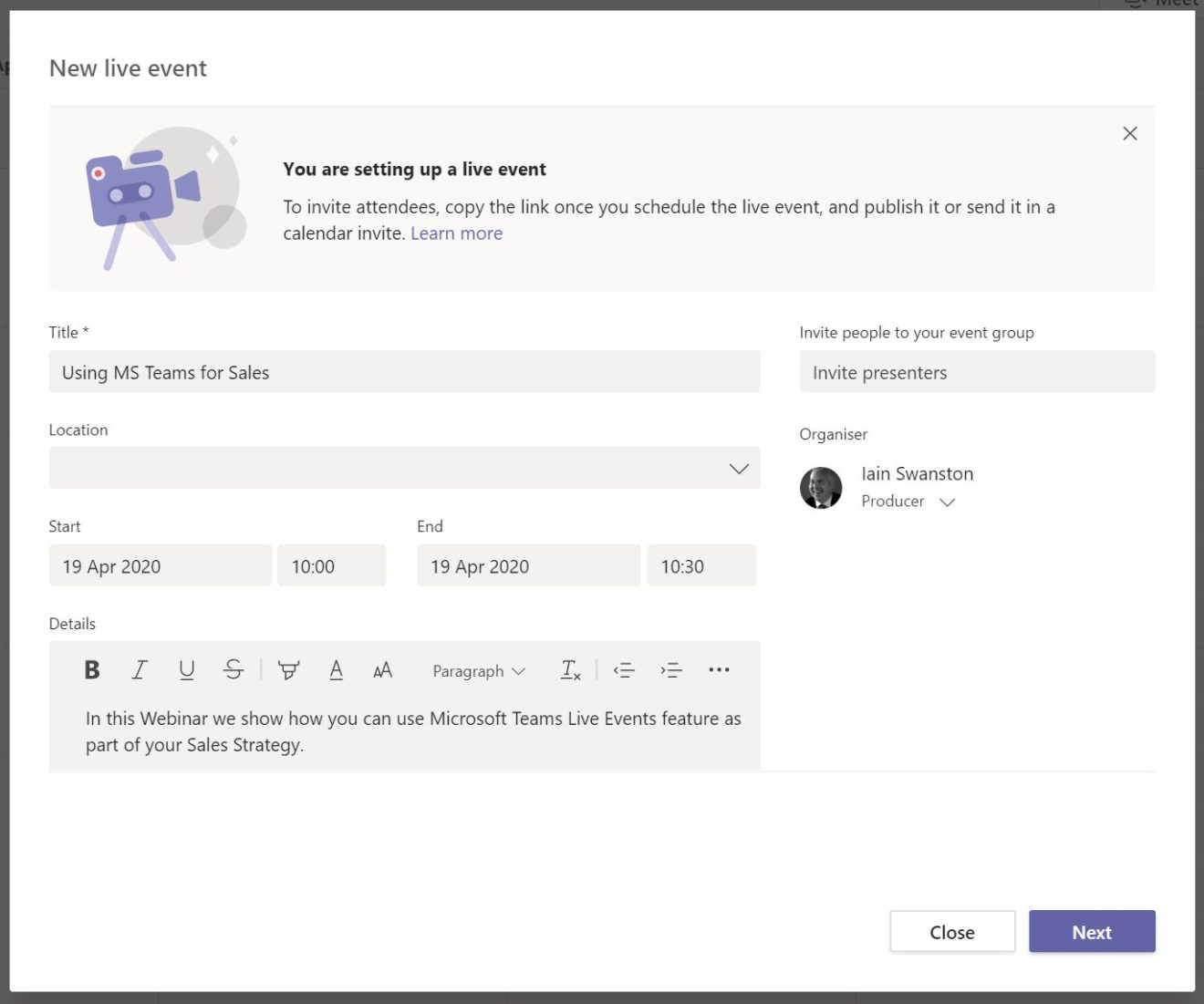The height and width of the screenshot is (1004, 1204).
Task: Open the font colour tool
Action: [336, 670]
